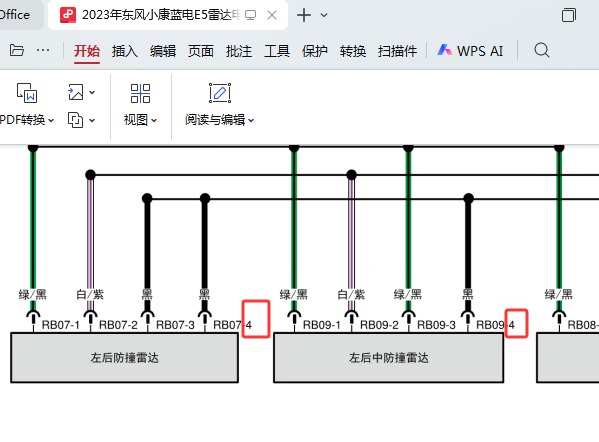Click the 视图 grid icon
The width and height of the screenshot is (599, 442).
[140, 94]
